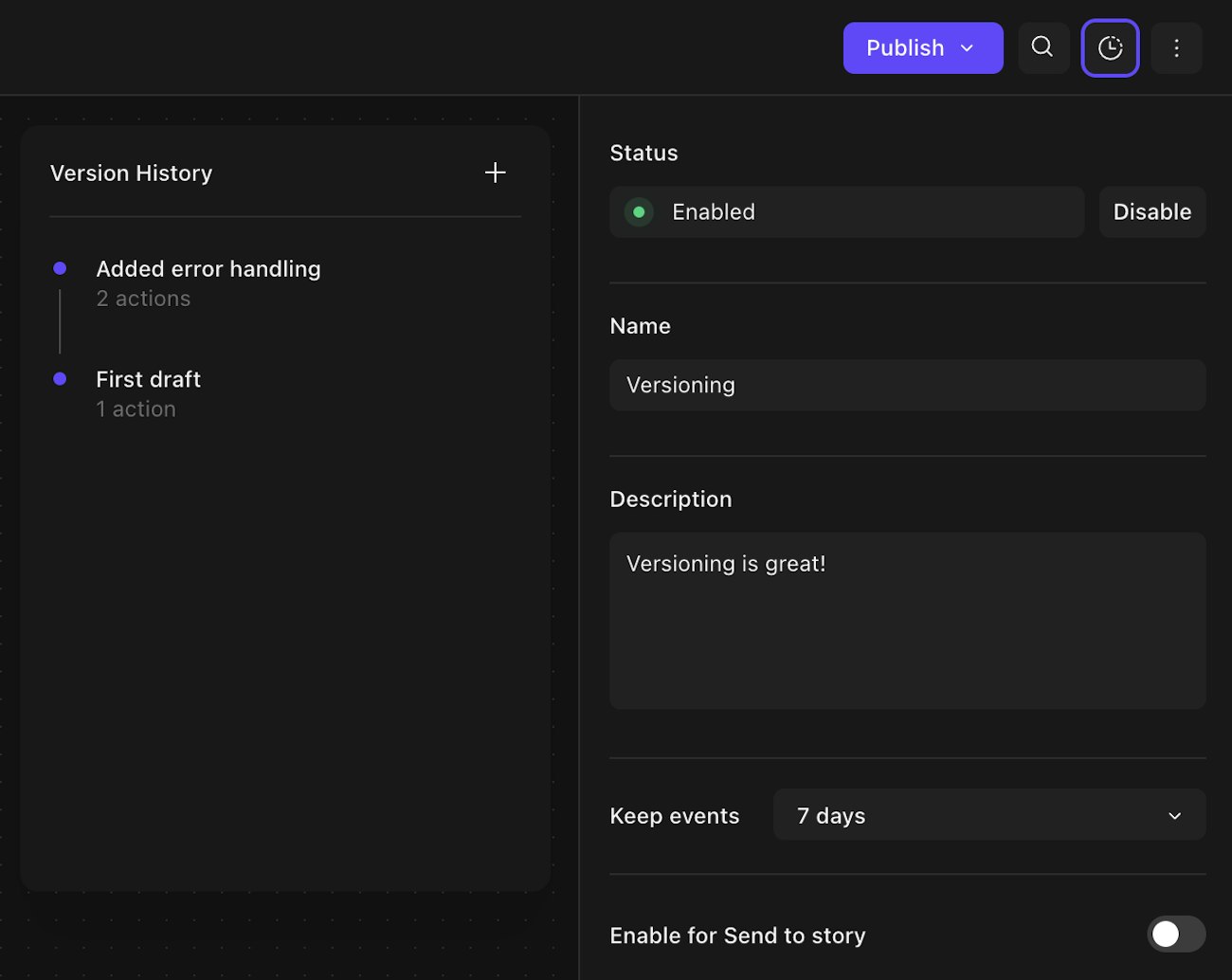Select the Added error handling version
Image resolution: width=1232 pixels, height=980 pixels.
pos(208,269)
